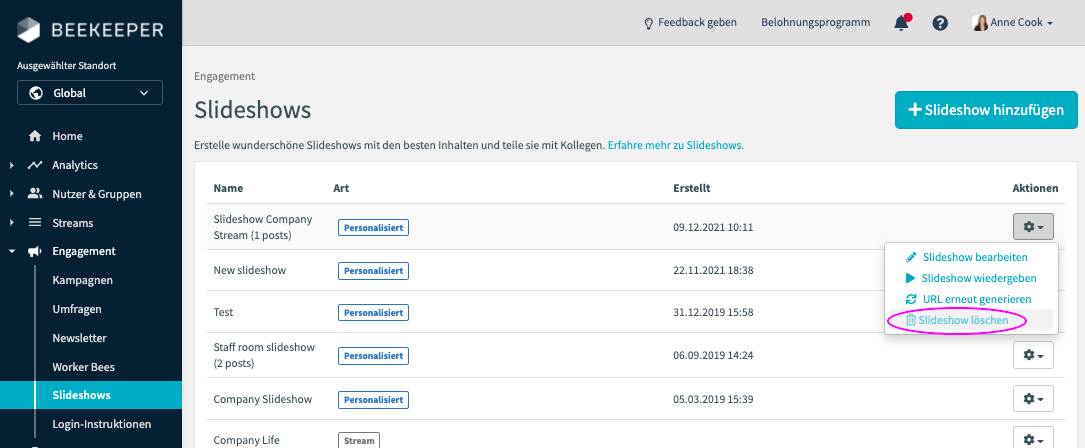Click the Analytics chart icon
Image resolution: width=1085 pixels, height=448 pixels.
[x=35, y=165]
